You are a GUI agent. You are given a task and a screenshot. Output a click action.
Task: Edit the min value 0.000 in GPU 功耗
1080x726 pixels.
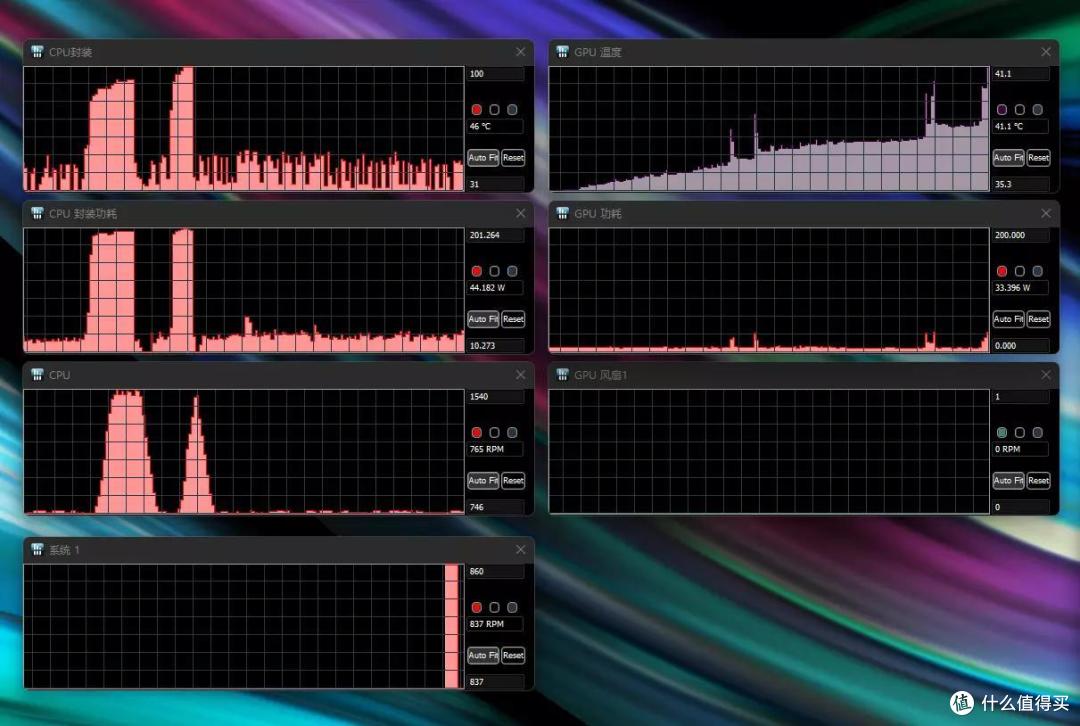point(1021,345)
